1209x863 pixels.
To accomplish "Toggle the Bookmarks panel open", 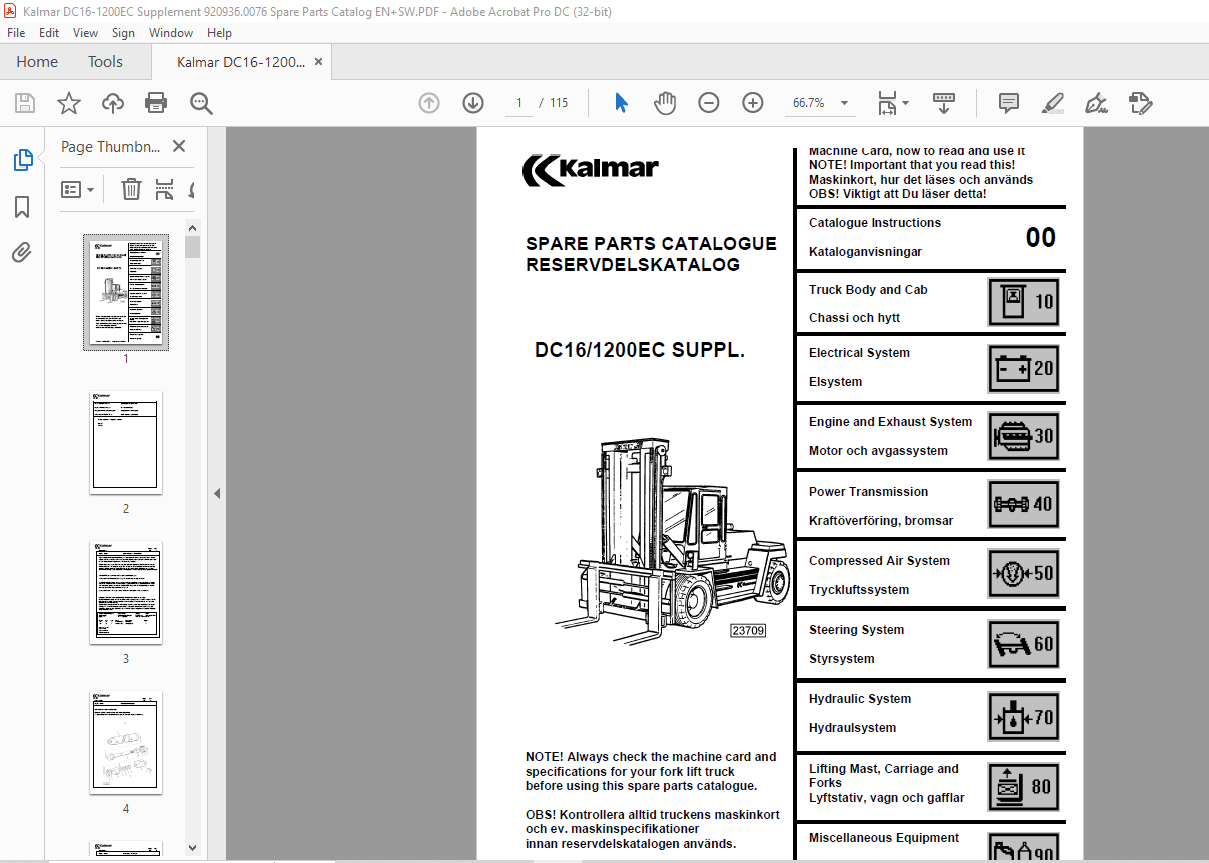I will pos(22,206).
